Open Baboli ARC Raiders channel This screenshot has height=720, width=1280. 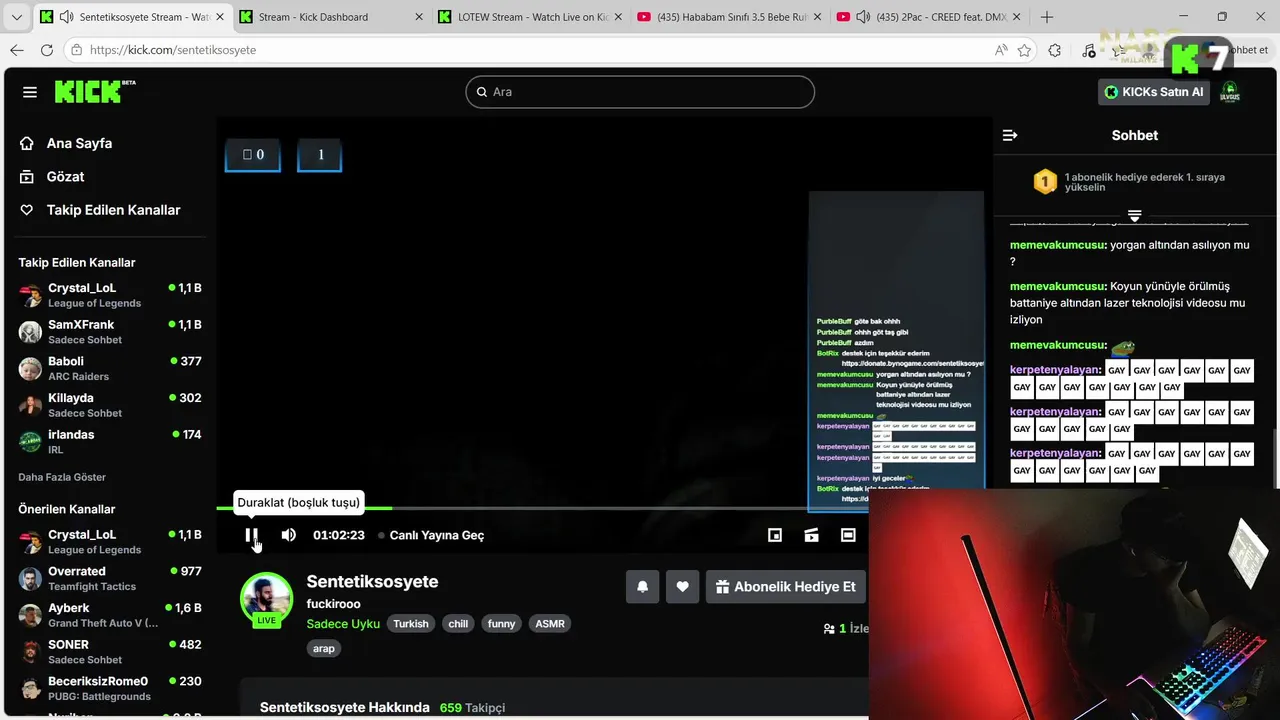tap(110, 368)
